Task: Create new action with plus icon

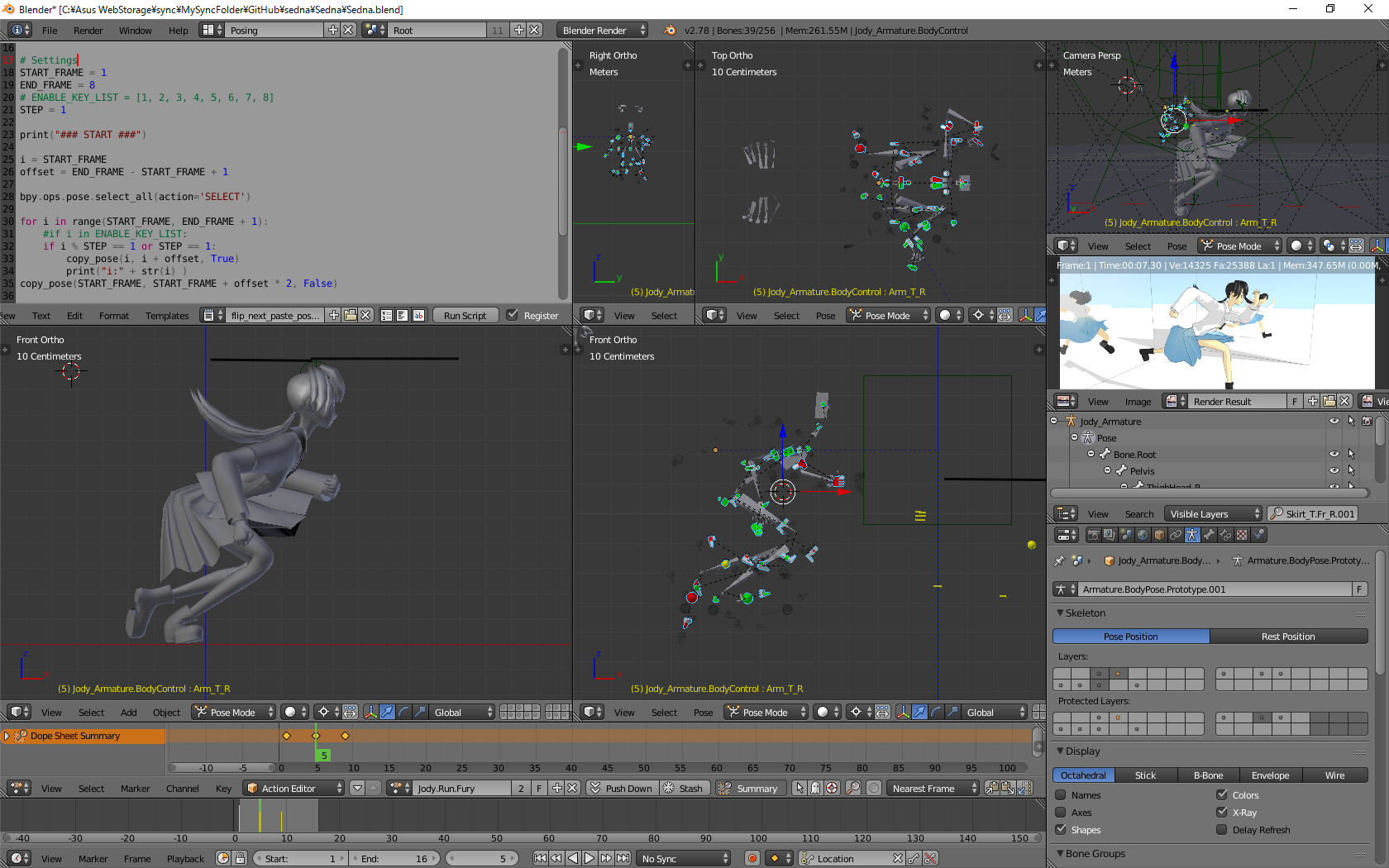Action: click(557, 788)
